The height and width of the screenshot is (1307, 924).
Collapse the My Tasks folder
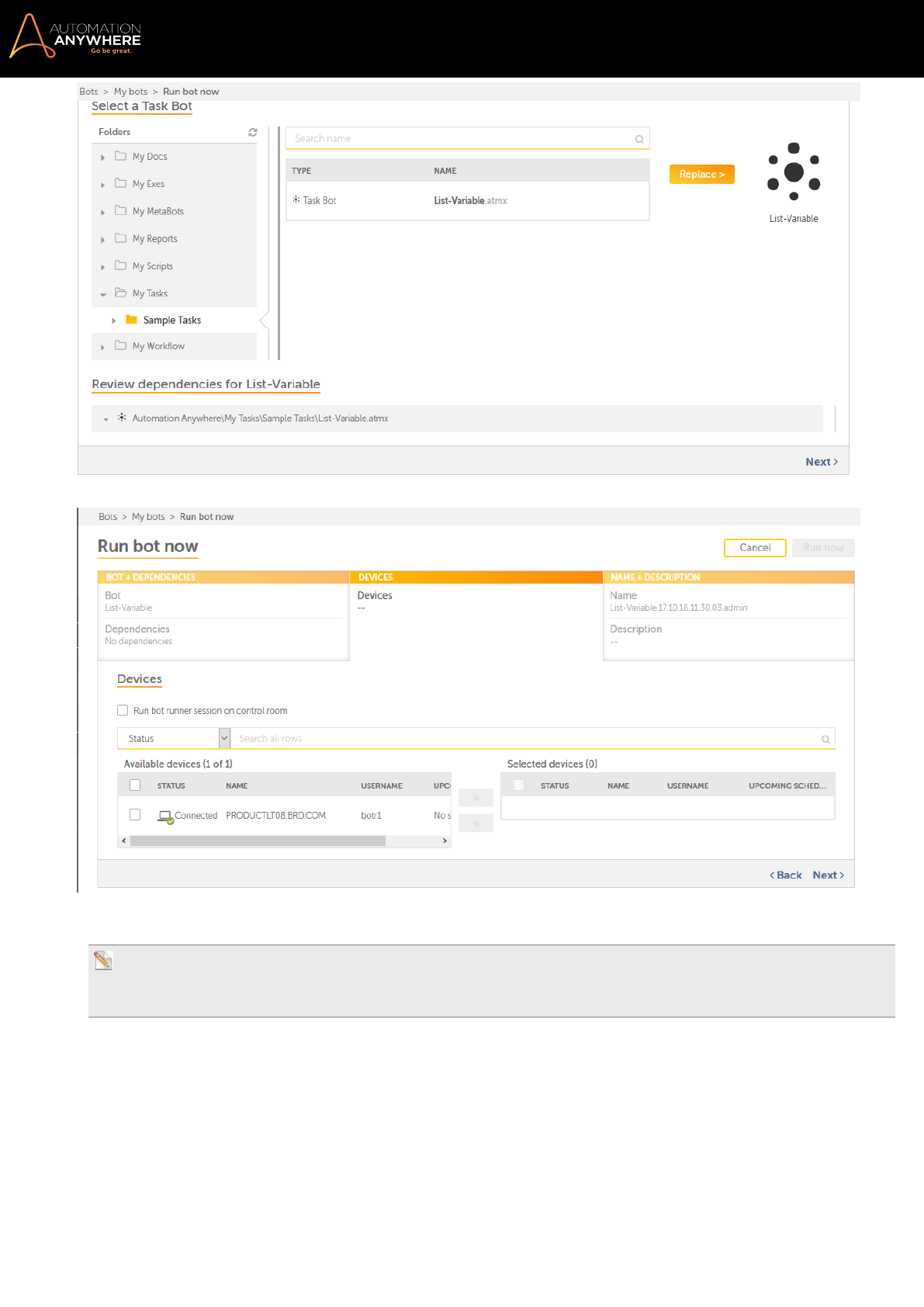pyautogui.click(x=102, y=294)
